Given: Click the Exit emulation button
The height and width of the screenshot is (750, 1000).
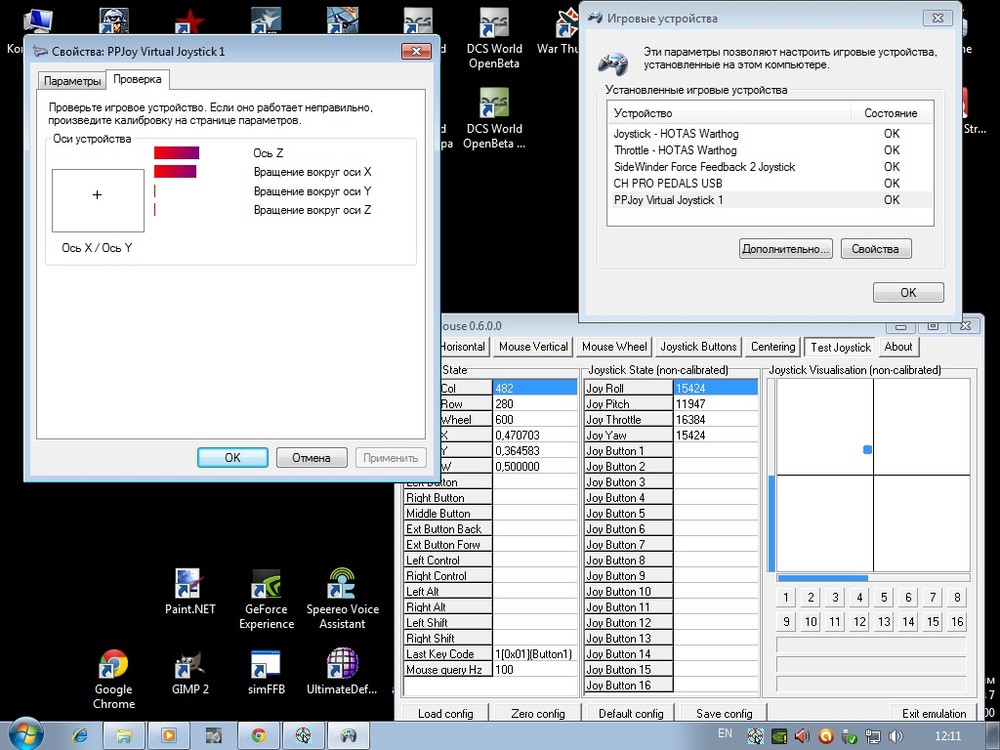Looking at the screenshot, I should point(934,713).
